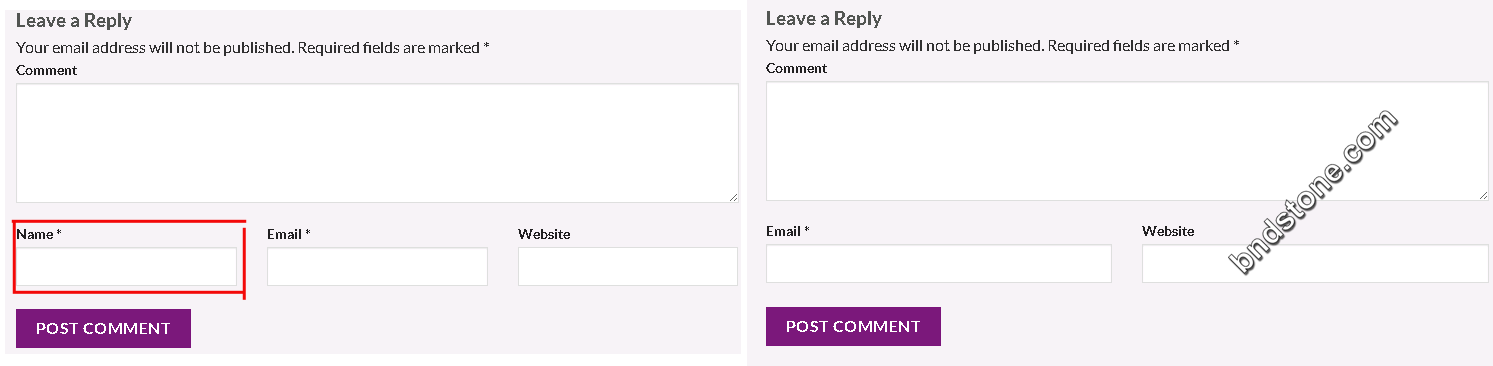Click Comment textarea in form with Name field
The width and height of the screenshot is (1493, 366).
point(377,143)
